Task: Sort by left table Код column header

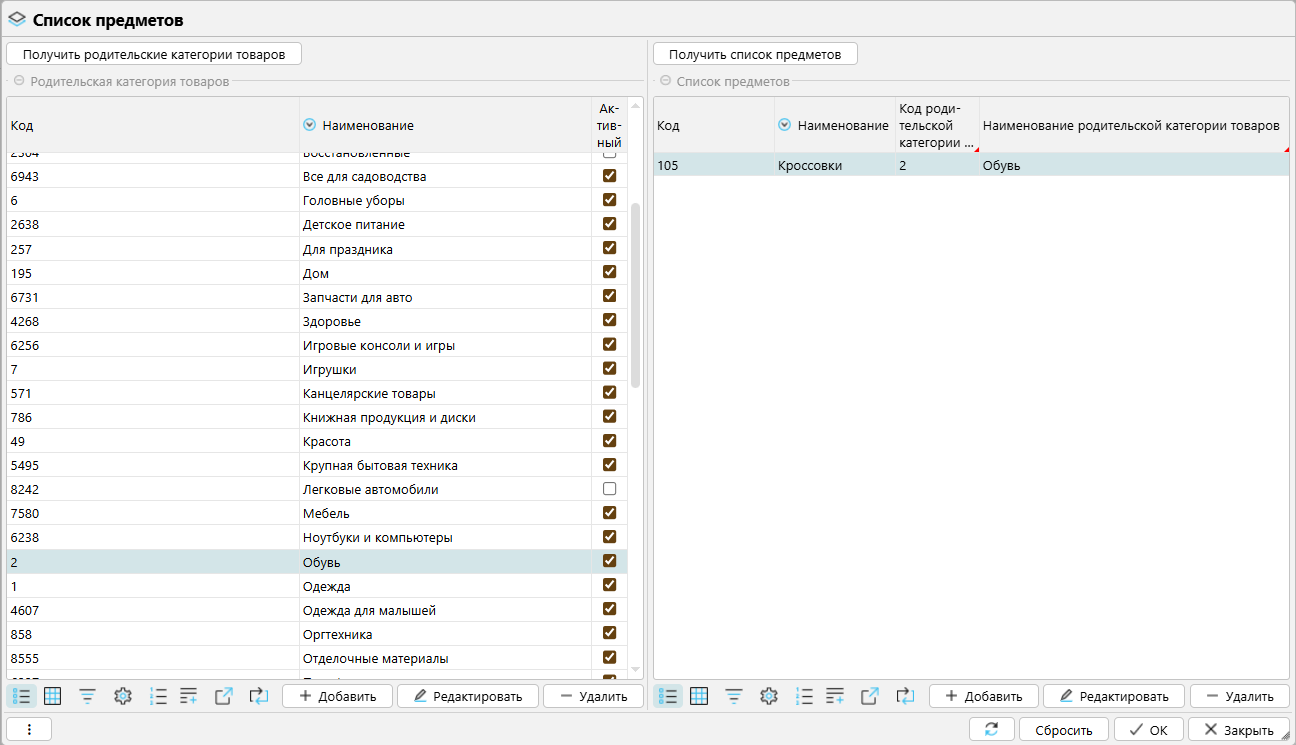Action: pyautogui.click(x=152, y=125)
